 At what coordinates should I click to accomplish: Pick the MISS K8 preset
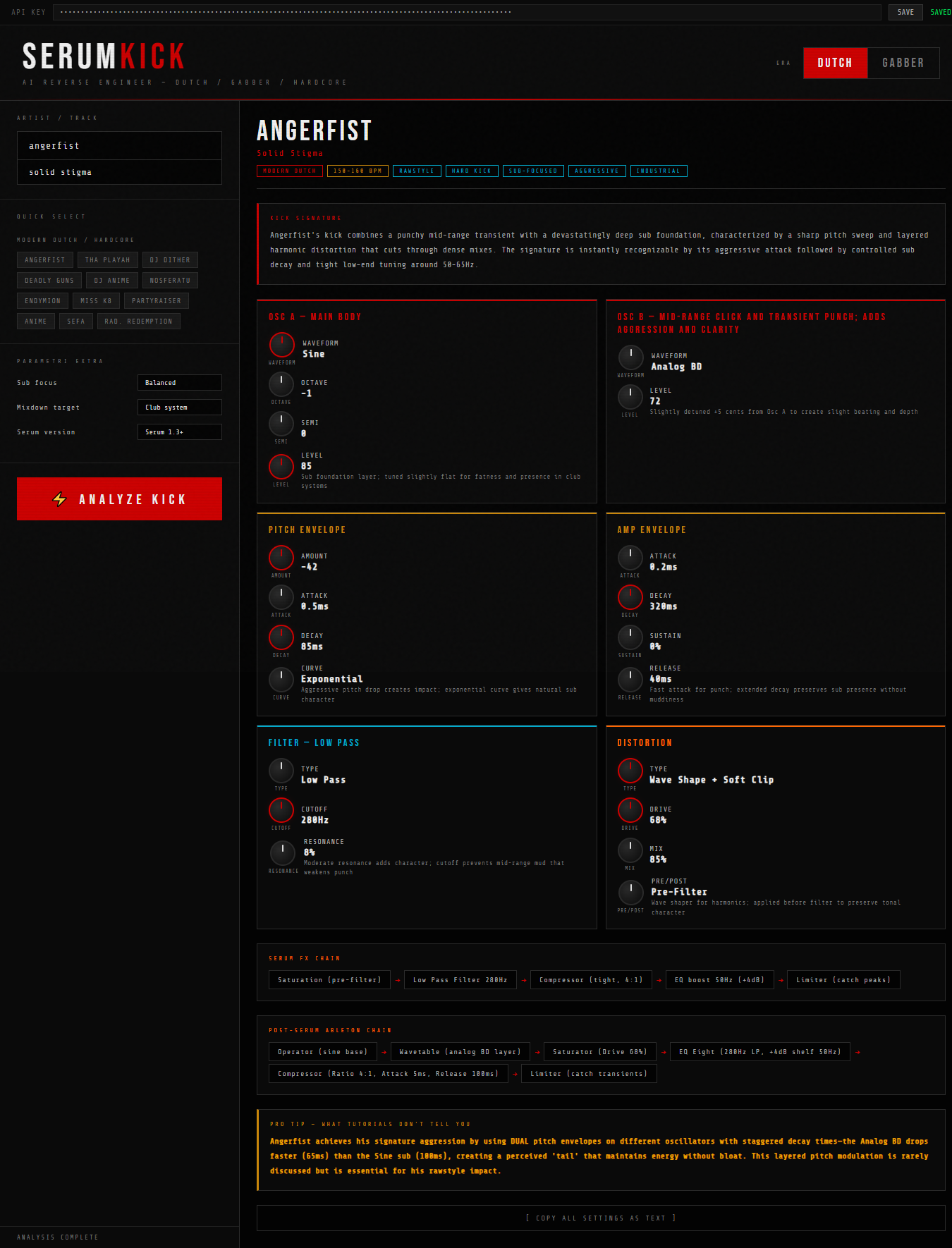tap(96, 301)
